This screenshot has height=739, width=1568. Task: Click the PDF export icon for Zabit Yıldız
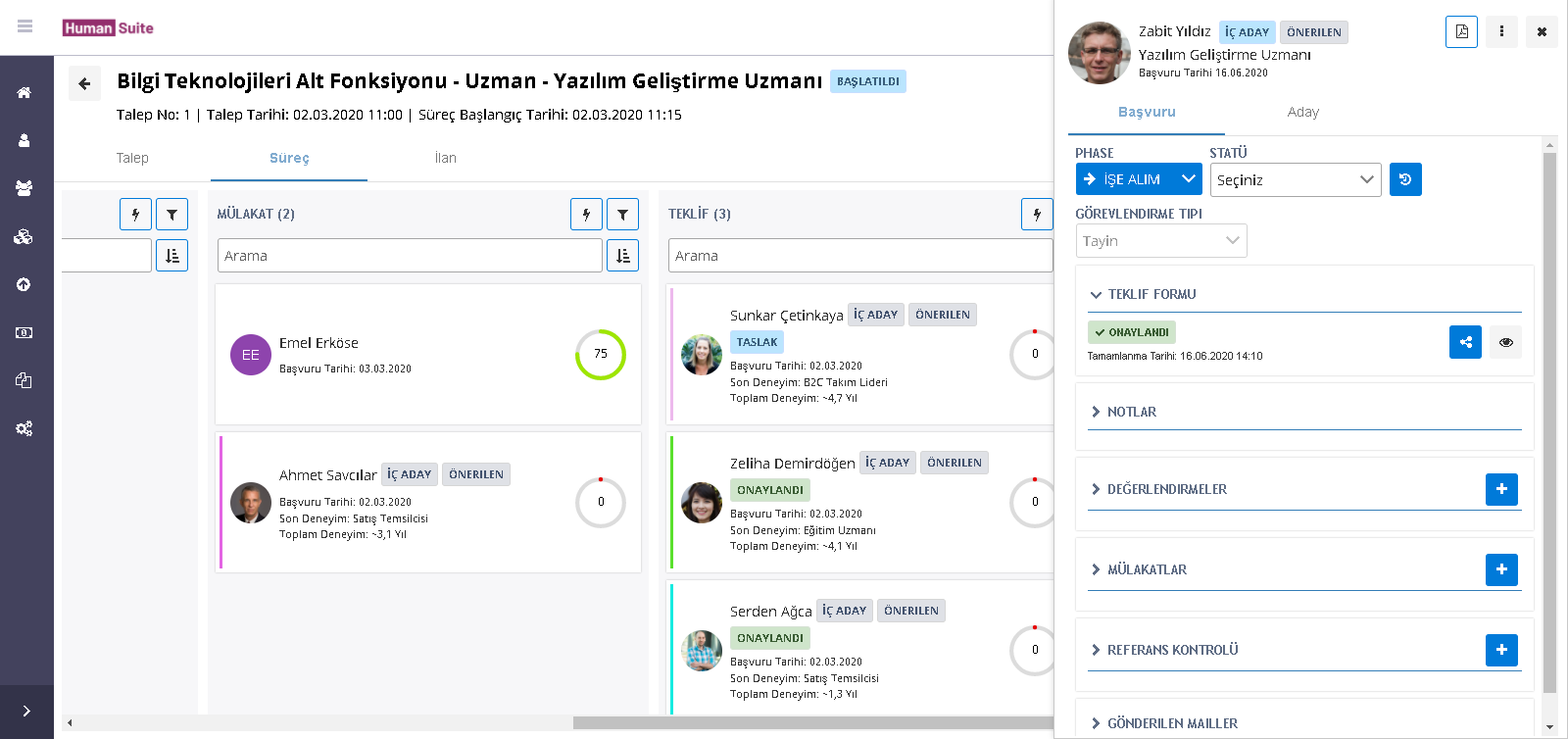point(1461,31)
